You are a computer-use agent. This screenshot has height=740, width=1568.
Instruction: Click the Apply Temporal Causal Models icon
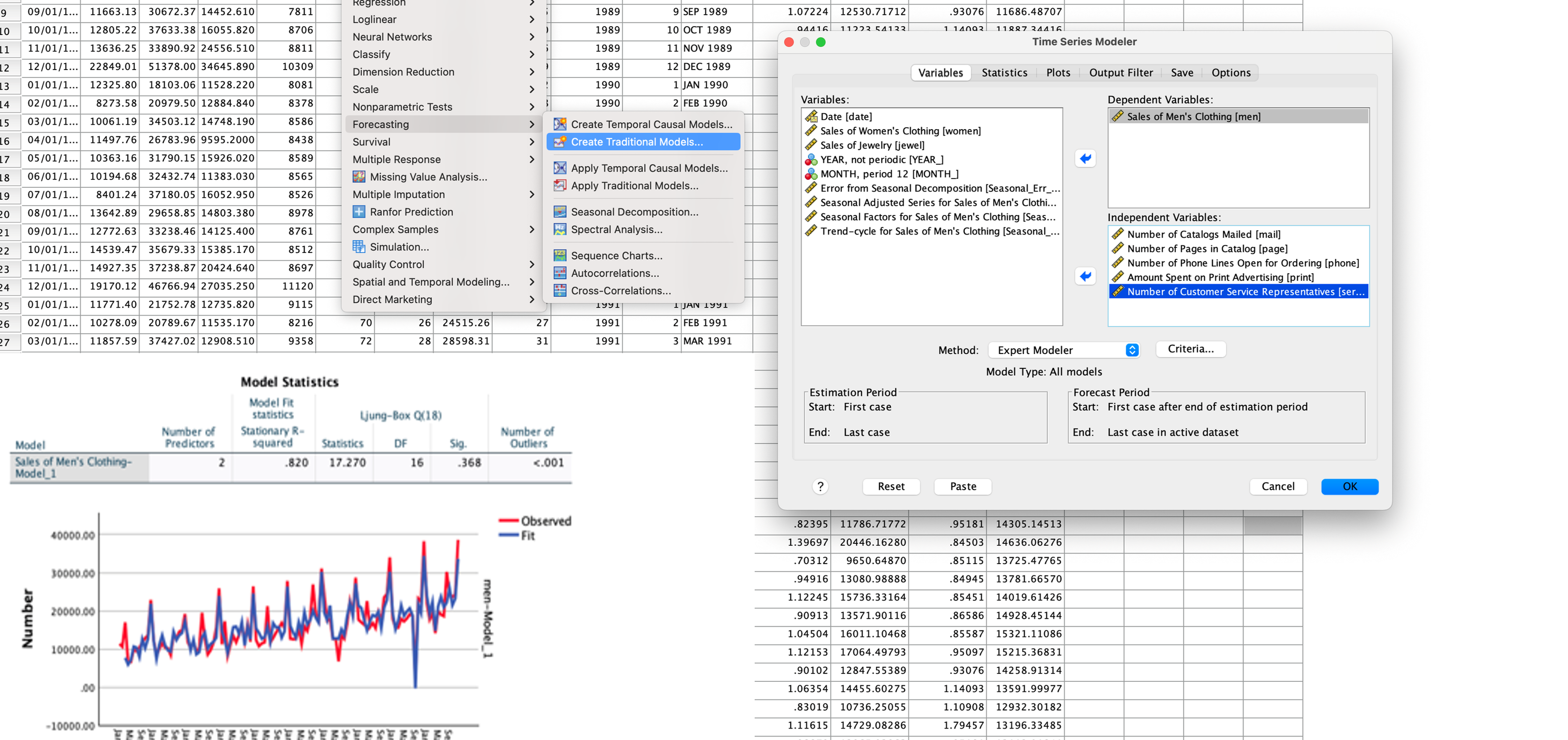(559, 168)
